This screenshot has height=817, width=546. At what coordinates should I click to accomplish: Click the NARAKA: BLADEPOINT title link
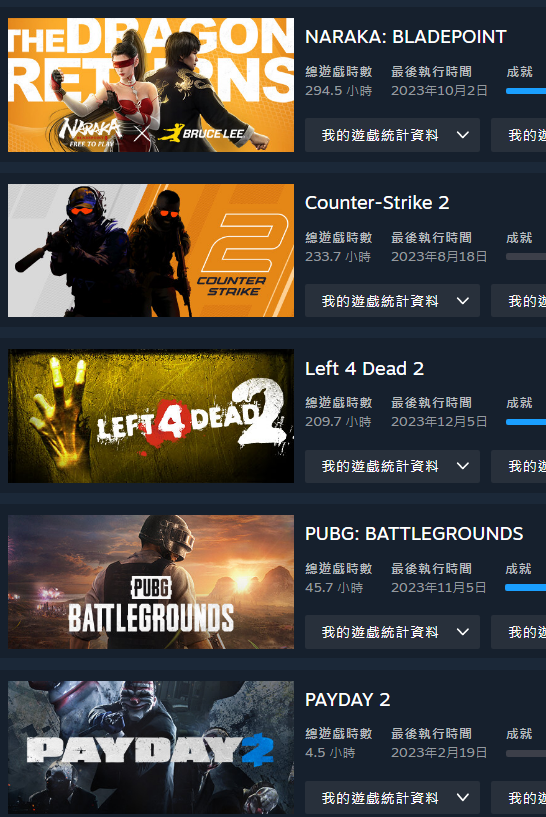[406, 37]
